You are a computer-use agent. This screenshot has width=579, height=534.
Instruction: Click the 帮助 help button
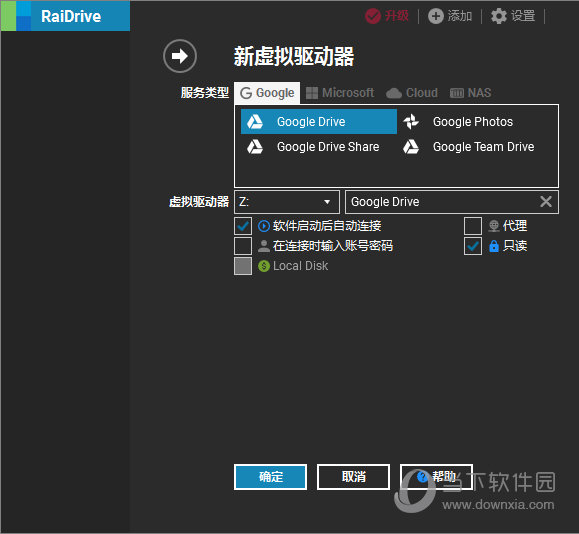436,477
